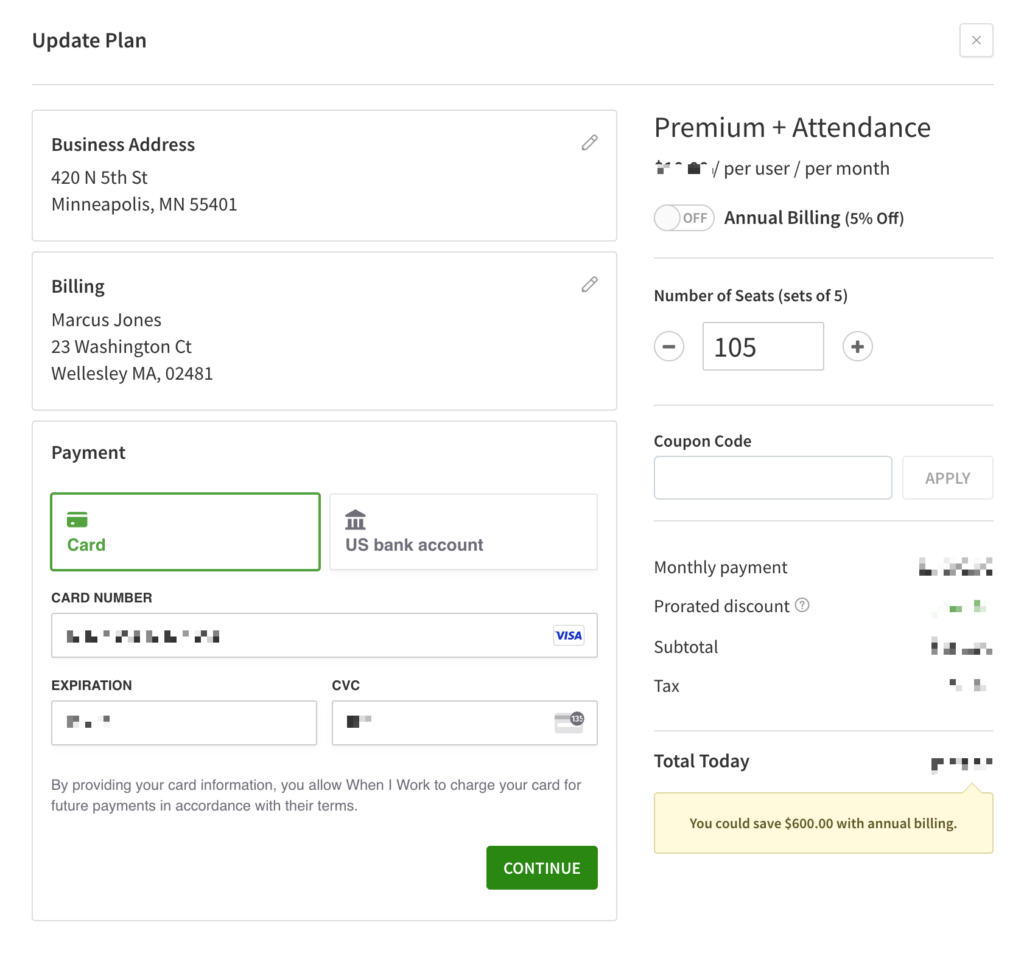The width and height of the screenshot is (1024, 959).
Task: Click the bank building icon for US bank account
Action: tap(355, 519)
